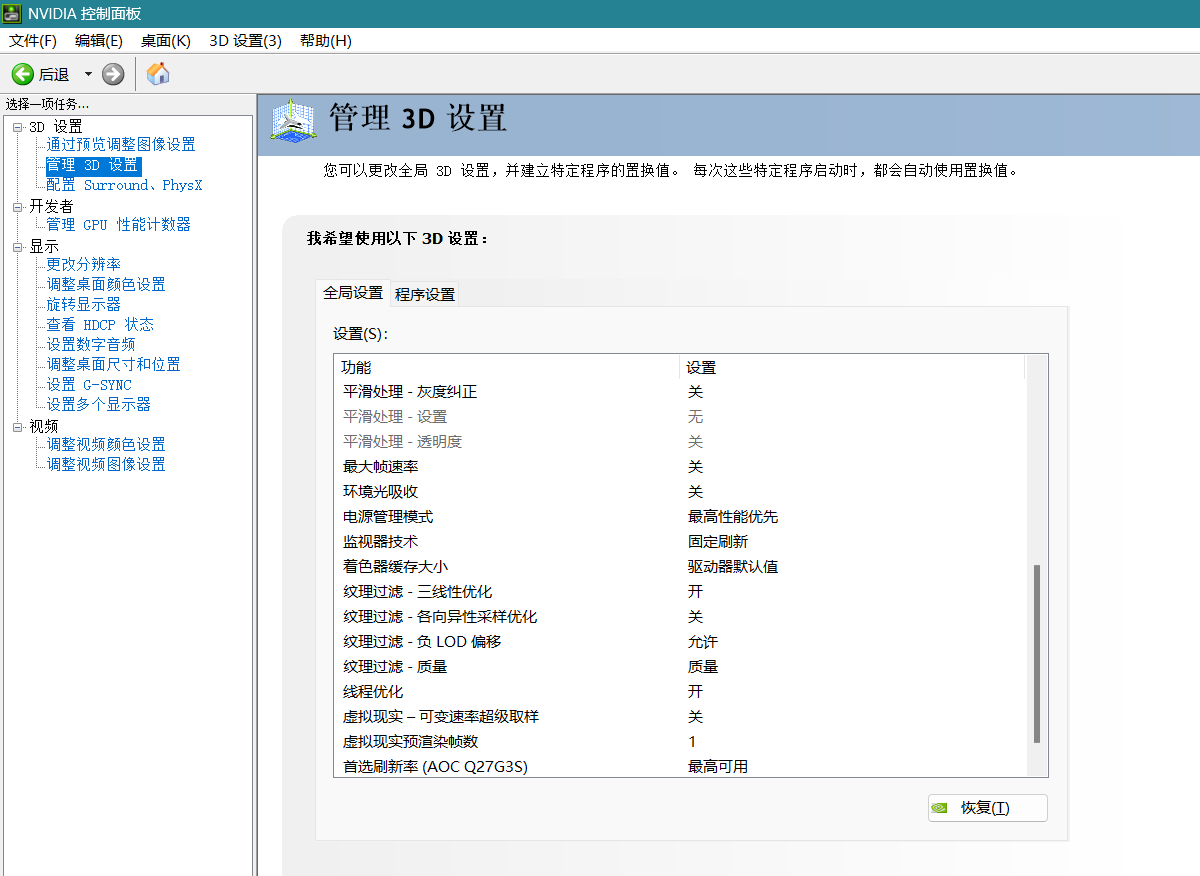This screenshot has height=876, width=1200.
Task: Open the 3D 设置(3) menu
Action: [x=245, y=41]
